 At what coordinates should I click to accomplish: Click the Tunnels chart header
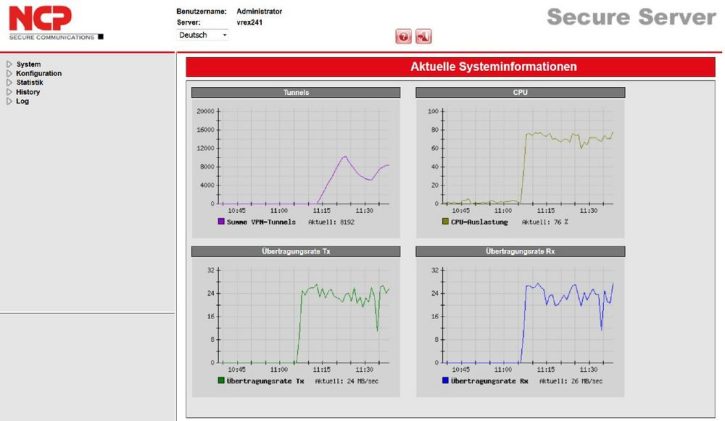pos(296,92)
